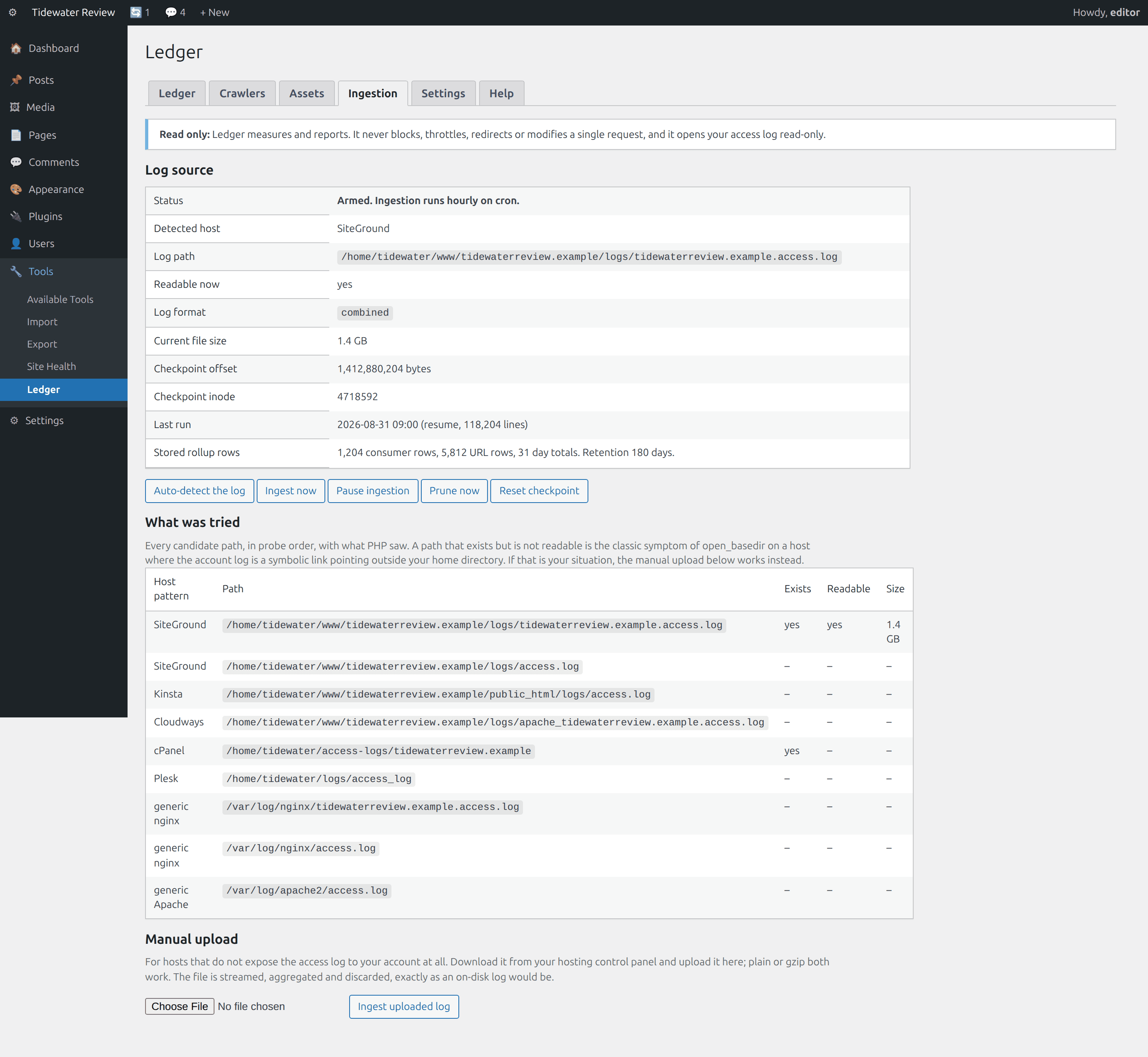Click the Media icon in sidebar
This screenshot has width=1148, height=1057.
click(x=15, y=107)
